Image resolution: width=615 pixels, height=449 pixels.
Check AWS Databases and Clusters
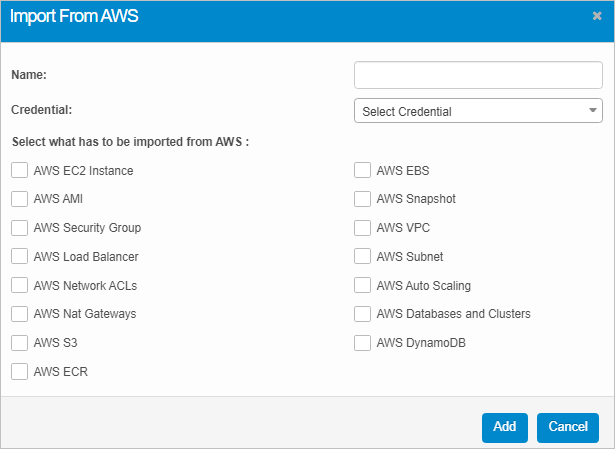(x=363, y=314)
